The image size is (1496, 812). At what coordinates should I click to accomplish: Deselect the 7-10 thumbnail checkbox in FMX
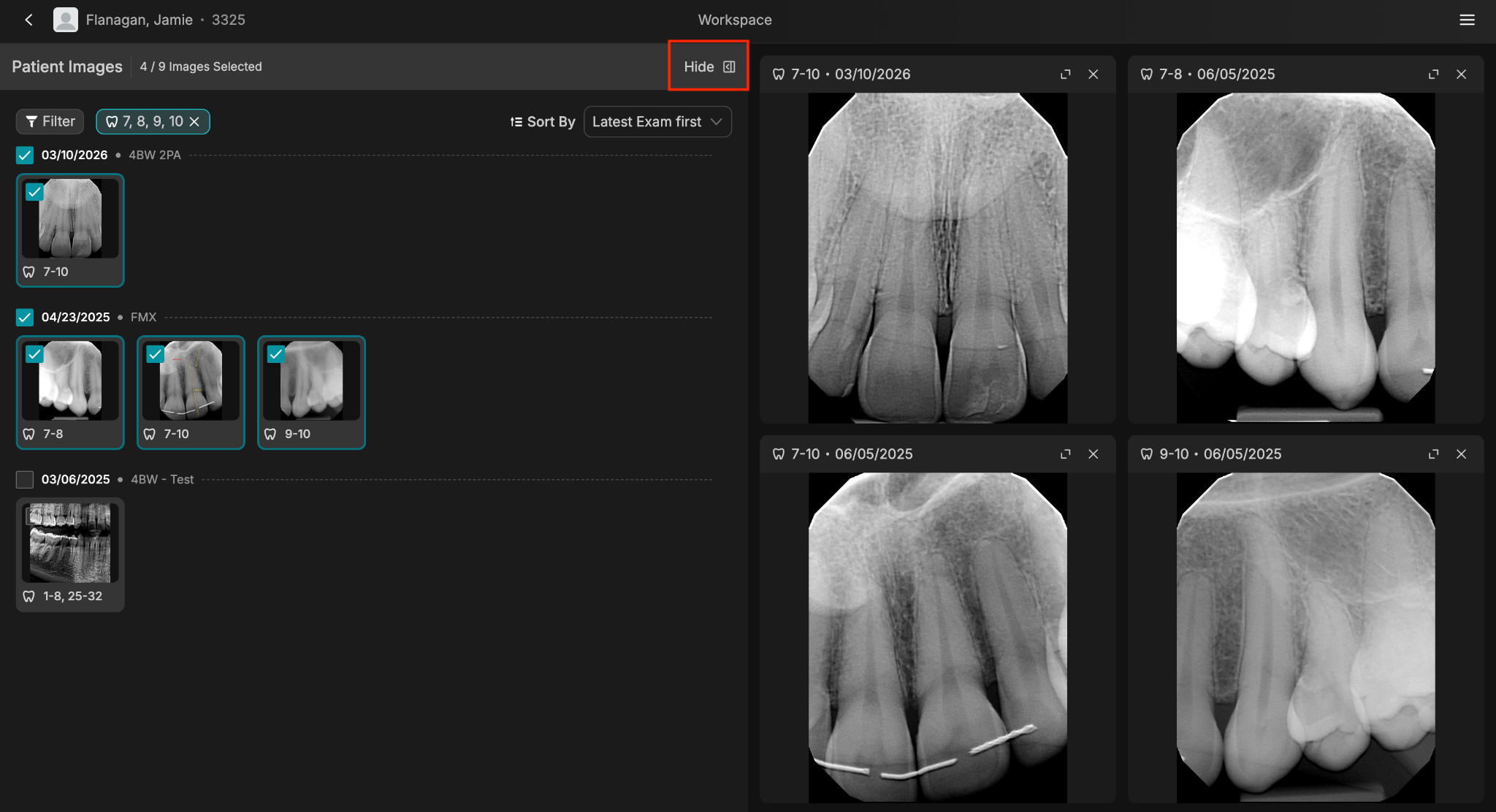click(155, 354)
